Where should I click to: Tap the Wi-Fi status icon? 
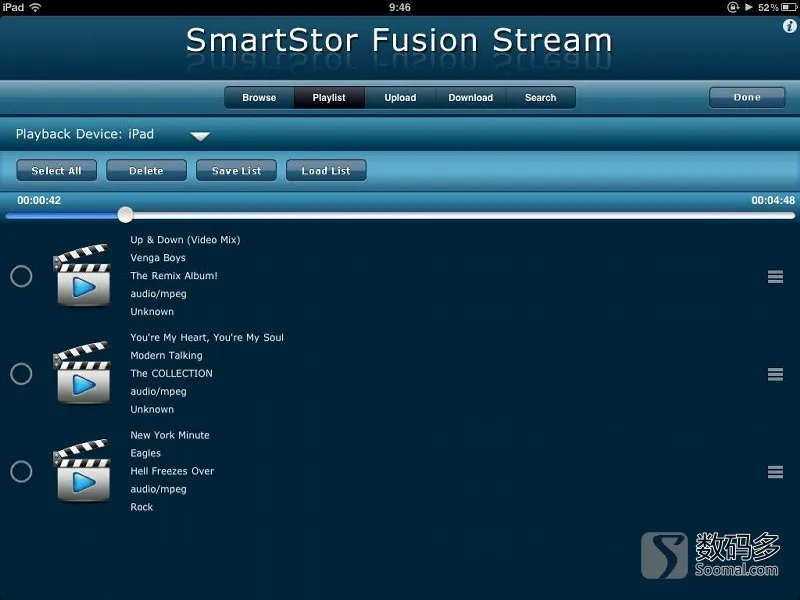point(35,7)
